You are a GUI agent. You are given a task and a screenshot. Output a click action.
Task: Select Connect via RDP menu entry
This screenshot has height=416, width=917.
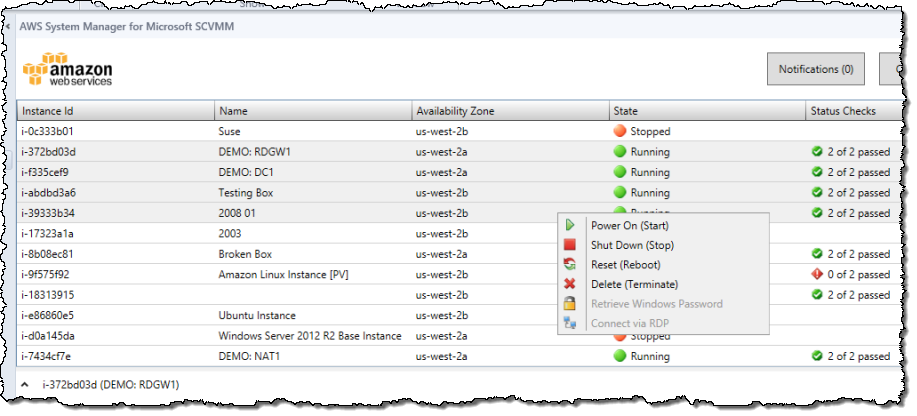663,323
